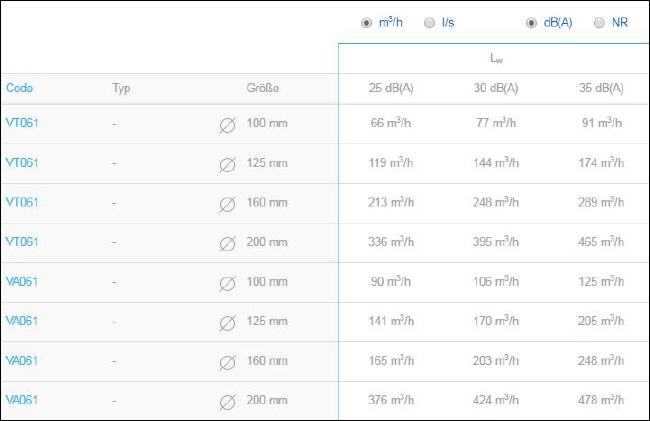Choose the NR noise rating option
This screenshot has width=650, height=421.
pos(599,23)
